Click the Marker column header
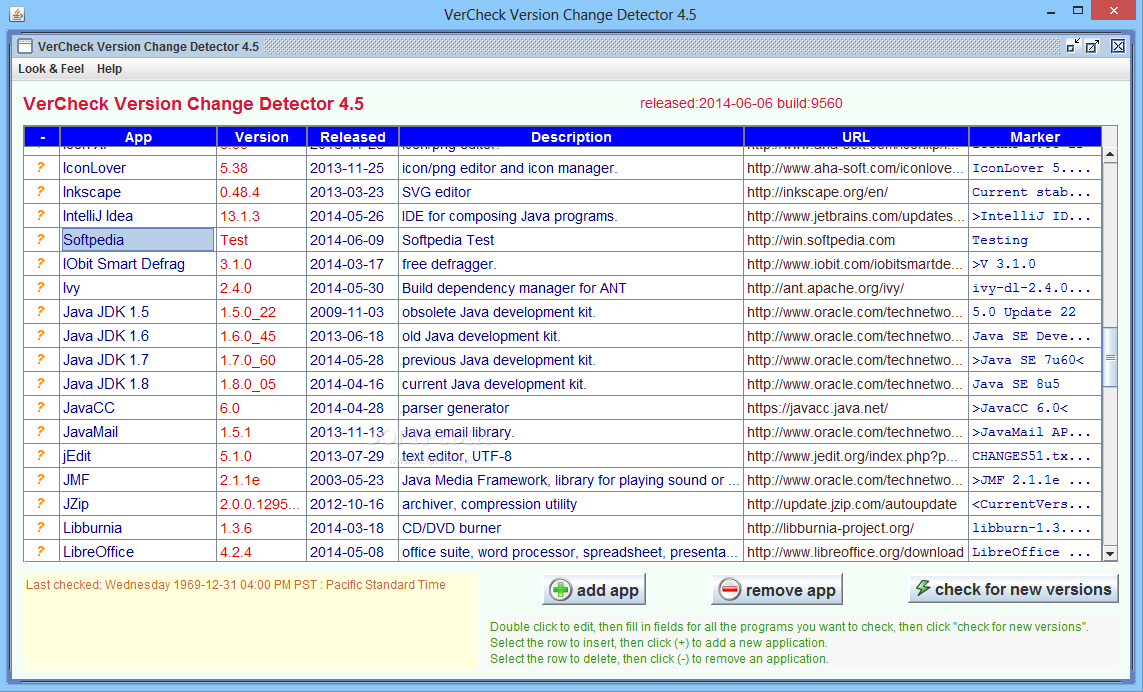 click(1035, 136)
